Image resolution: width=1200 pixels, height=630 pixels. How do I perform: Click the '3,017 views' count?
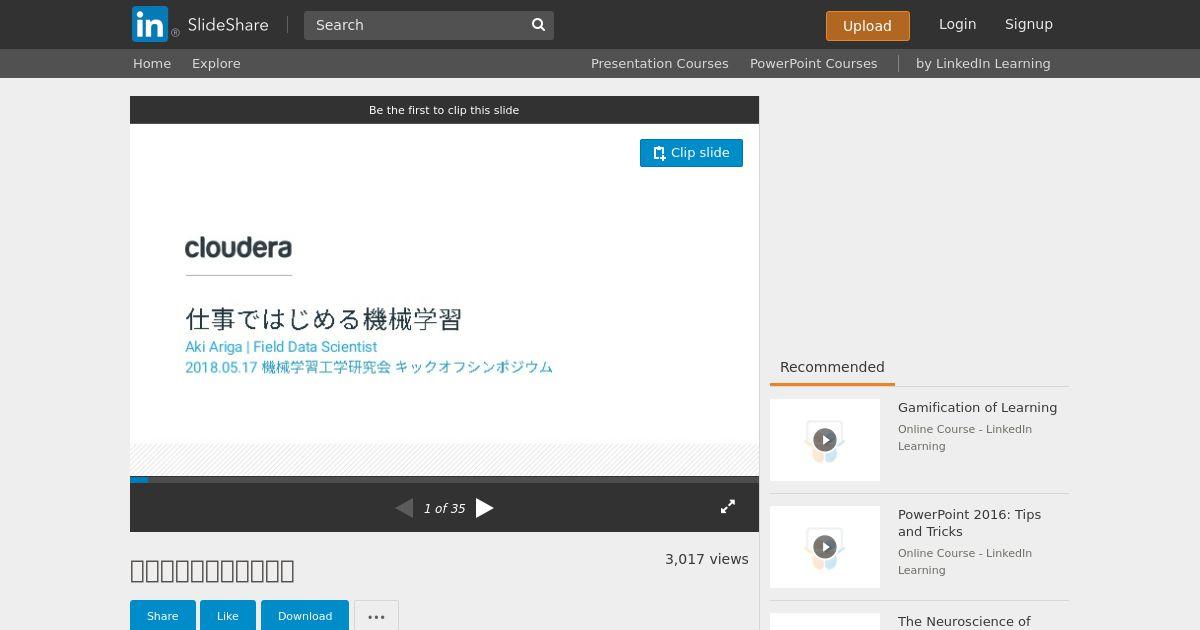coord(707,559)
